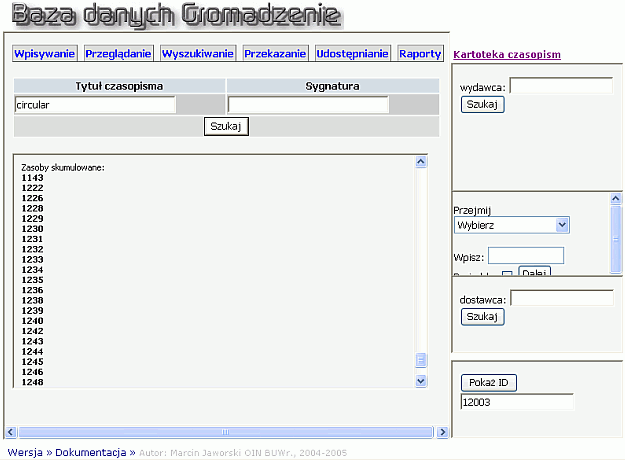Click the Pokaż ID button
The width and height of the screenshot is (625, 460).
(x=489, y=383)
